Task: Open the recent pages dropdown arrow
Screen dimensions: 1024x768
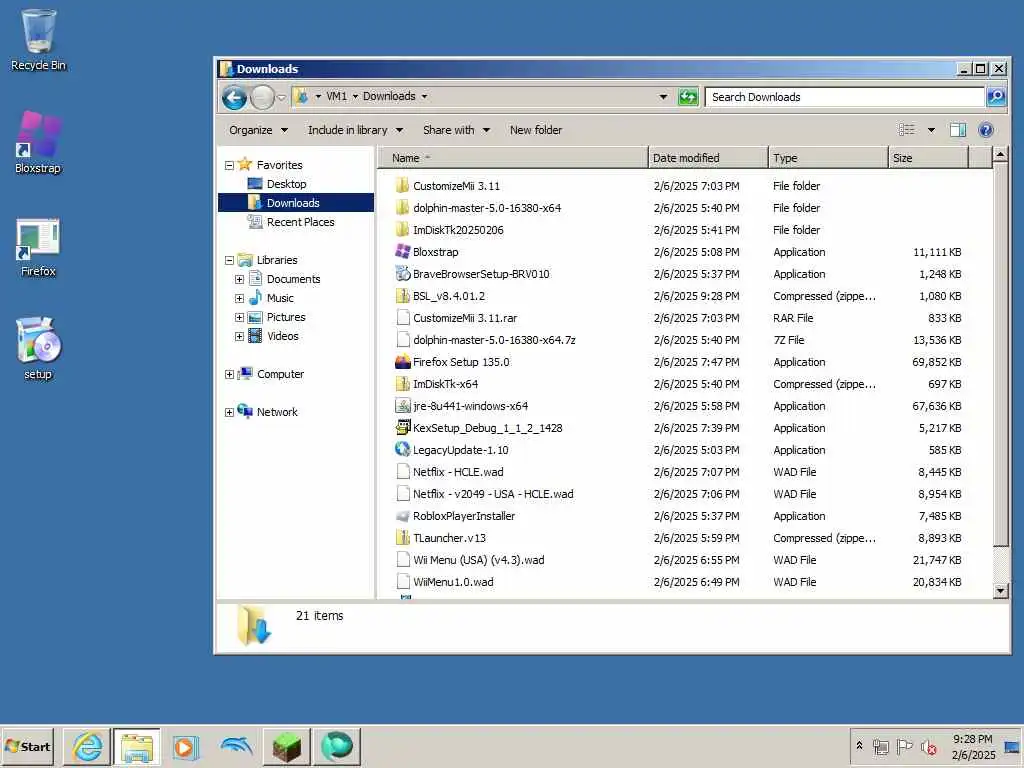Action: coord(281,97)
